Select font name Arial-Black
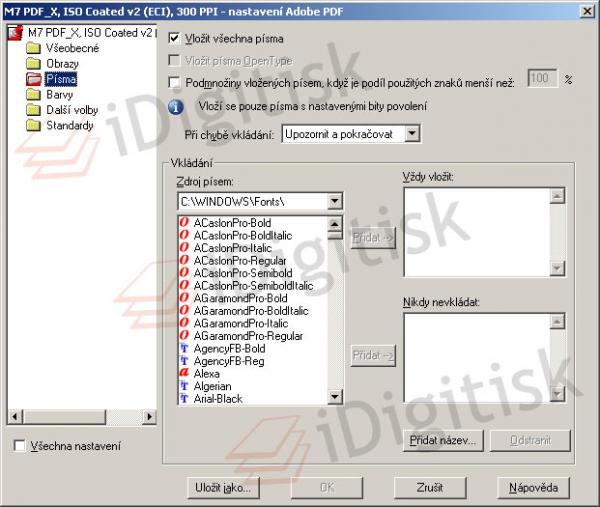 (x=218, y=399)
